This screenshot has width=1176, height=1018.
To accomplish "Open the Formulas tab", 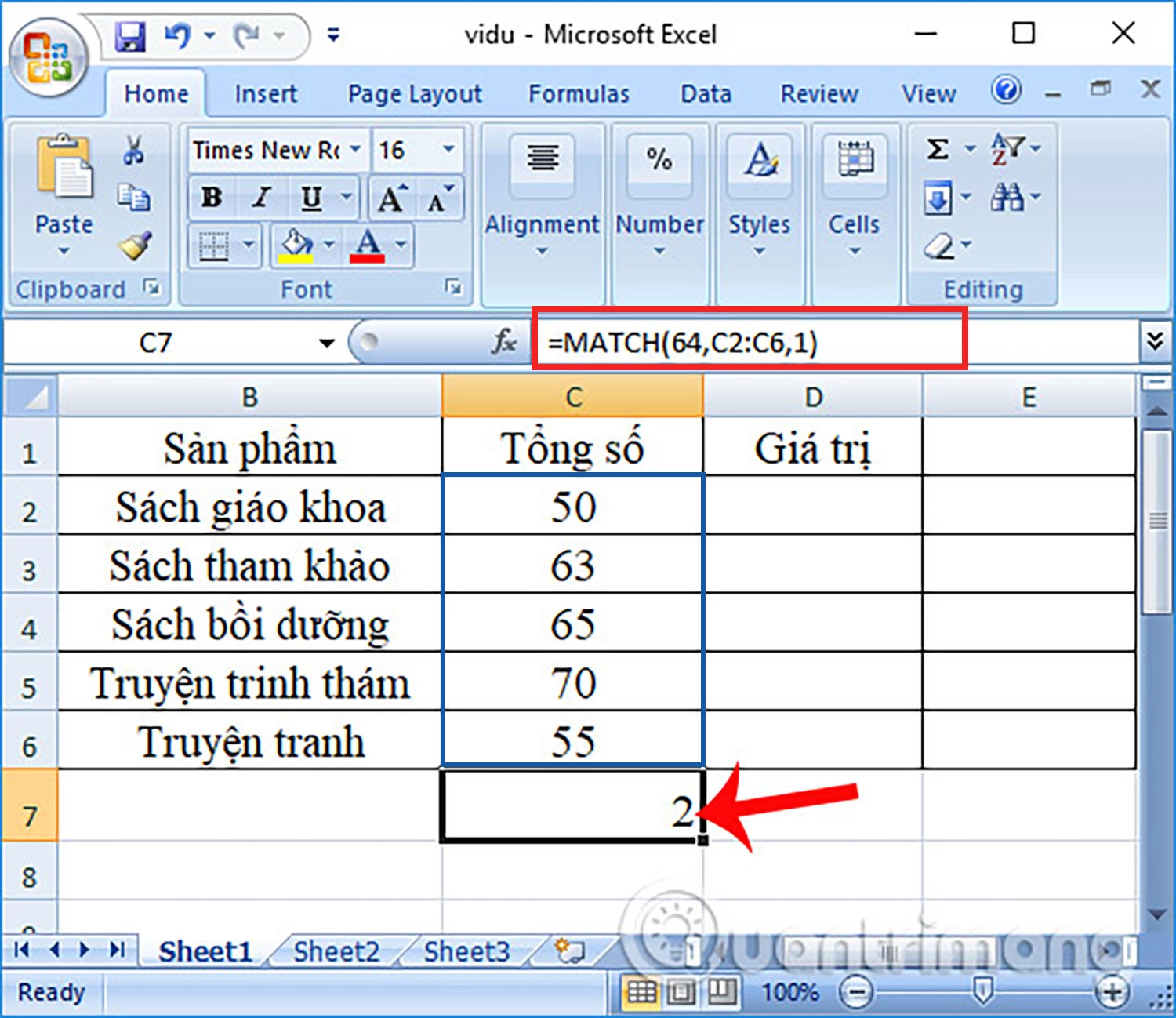I will (579, 94).
